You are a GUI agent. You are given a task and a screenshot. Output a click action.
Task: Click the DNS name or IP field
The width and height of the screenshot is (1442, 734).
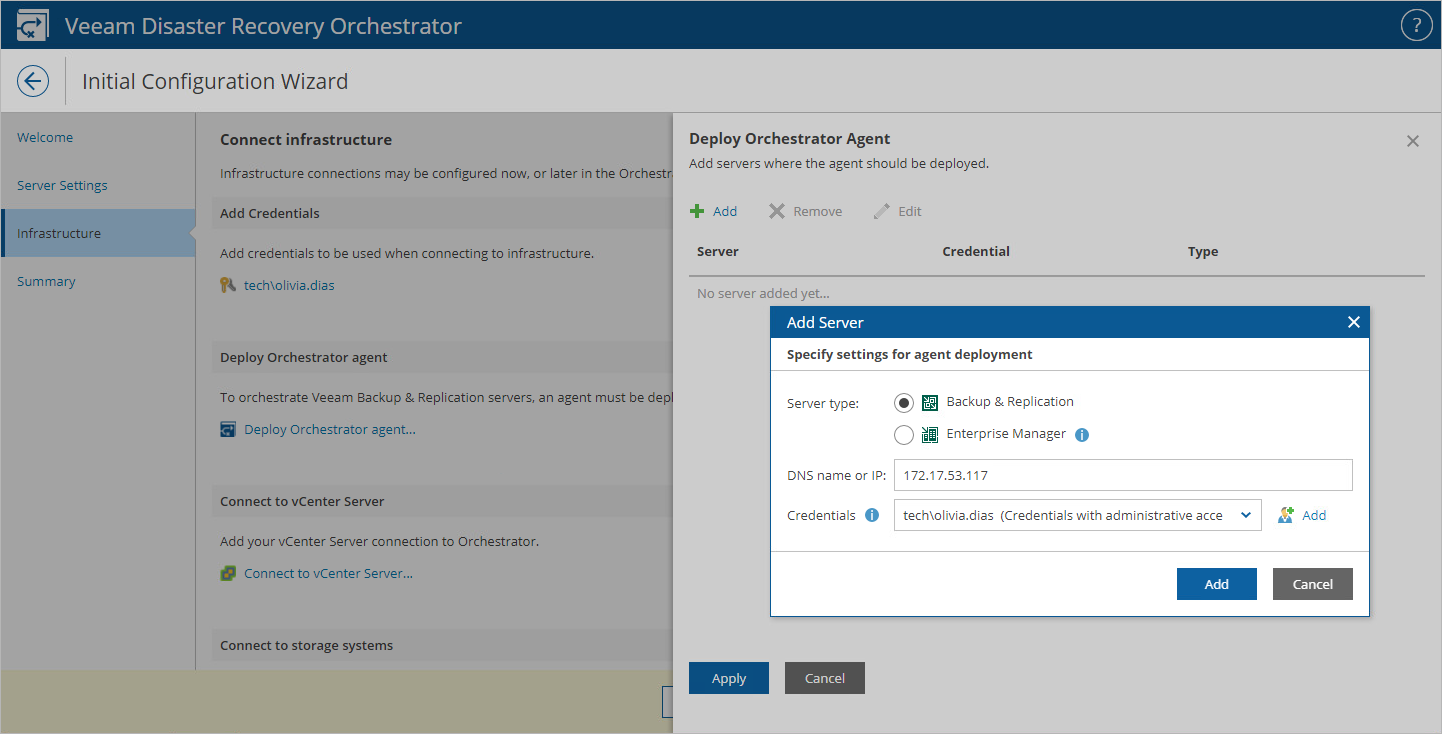(1122, 475)
